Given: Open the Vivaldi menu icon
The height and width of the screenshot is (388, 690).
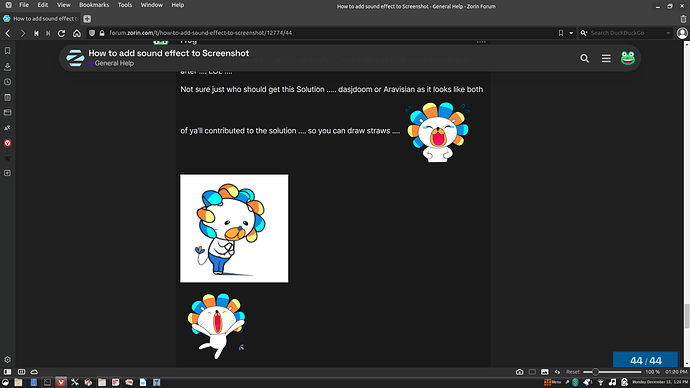Looking at the screenshot, I should [8, 5].
